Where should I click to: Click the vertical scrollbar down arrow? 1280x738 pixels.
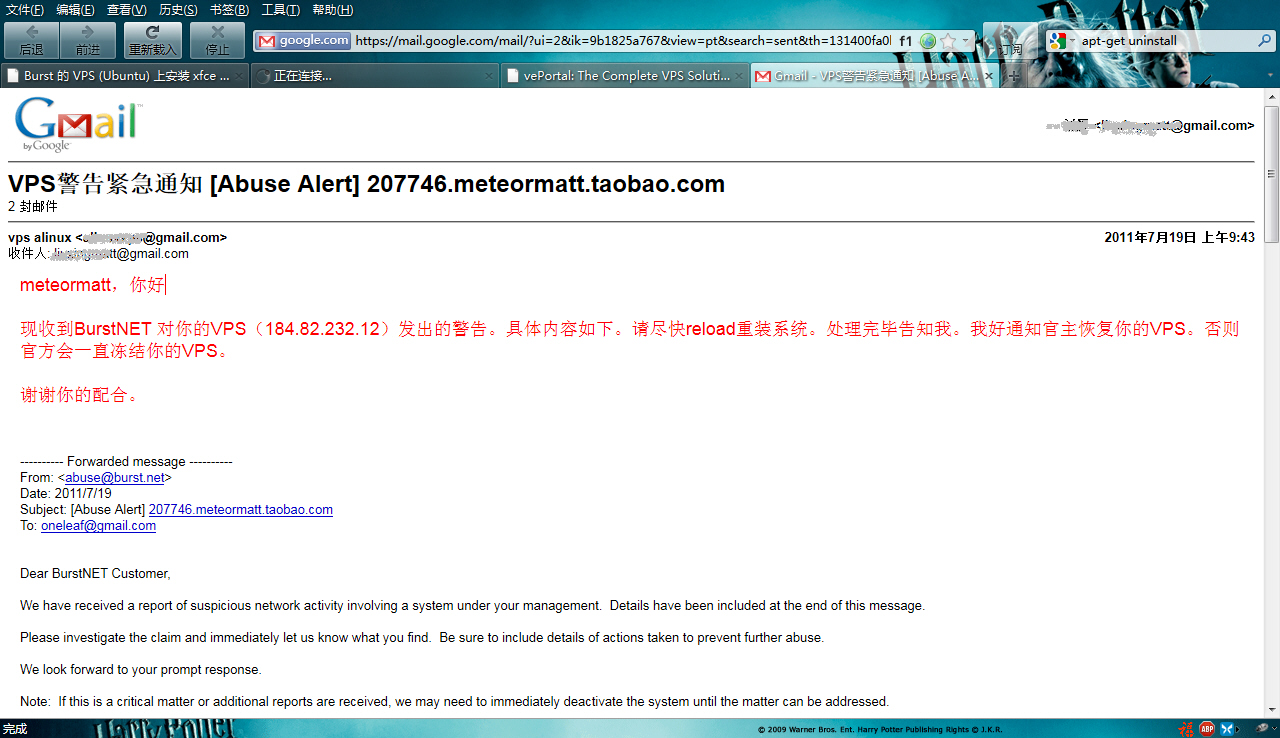1272,709
